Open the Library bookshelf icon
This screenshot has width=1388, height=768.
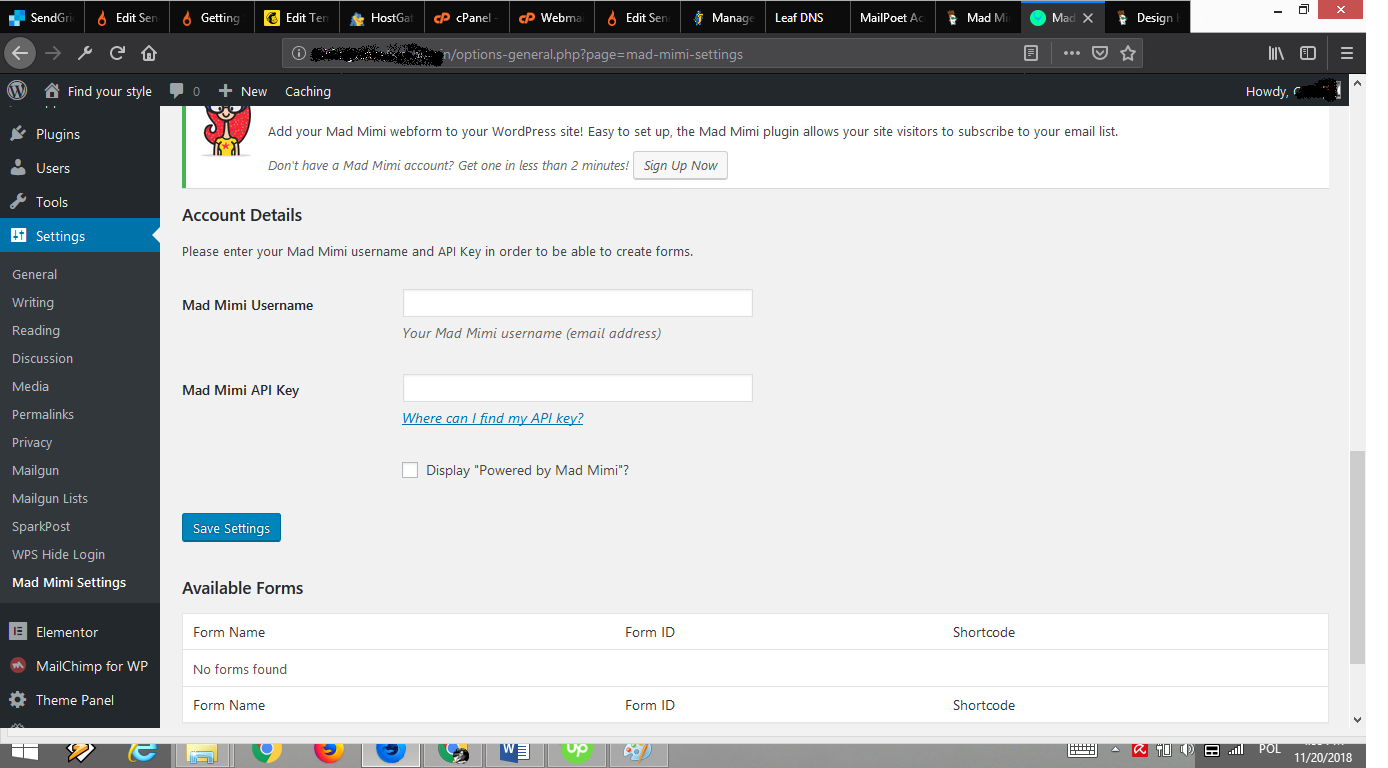tap(1276, 54)
